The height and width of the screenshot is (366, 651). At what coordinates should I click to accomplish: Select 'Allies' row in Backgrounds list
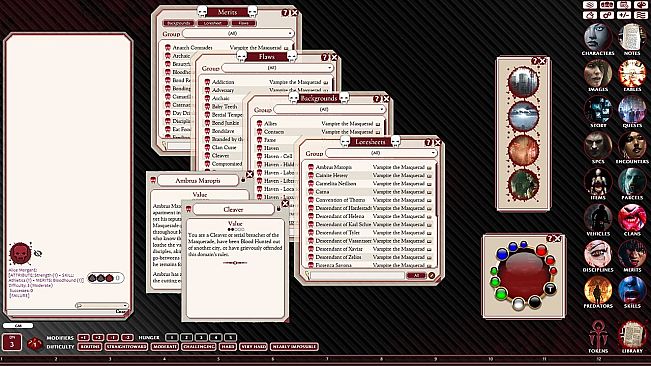(x=318, y=124)
